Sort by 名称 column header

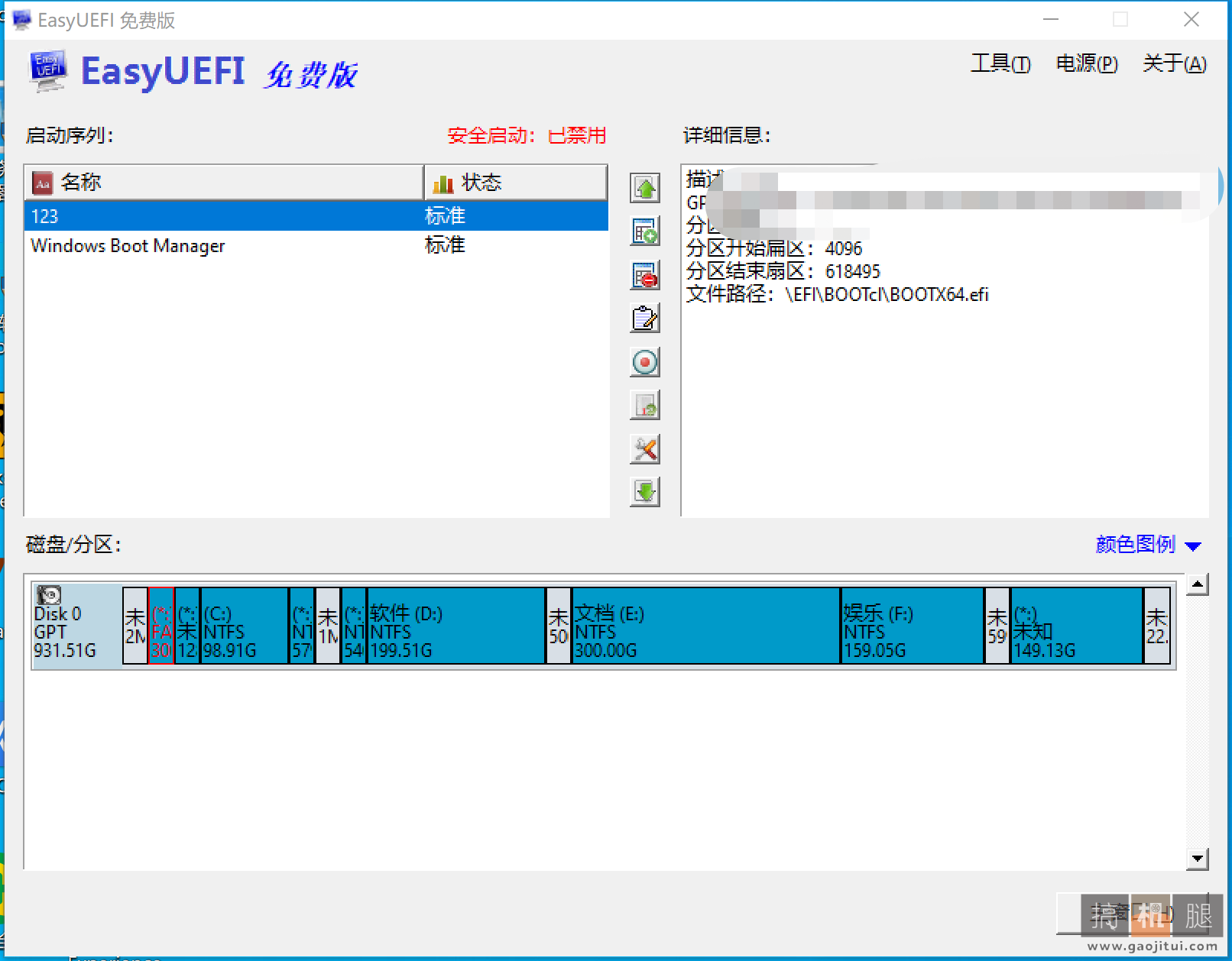pyautogui.click(x=224, y=183)
